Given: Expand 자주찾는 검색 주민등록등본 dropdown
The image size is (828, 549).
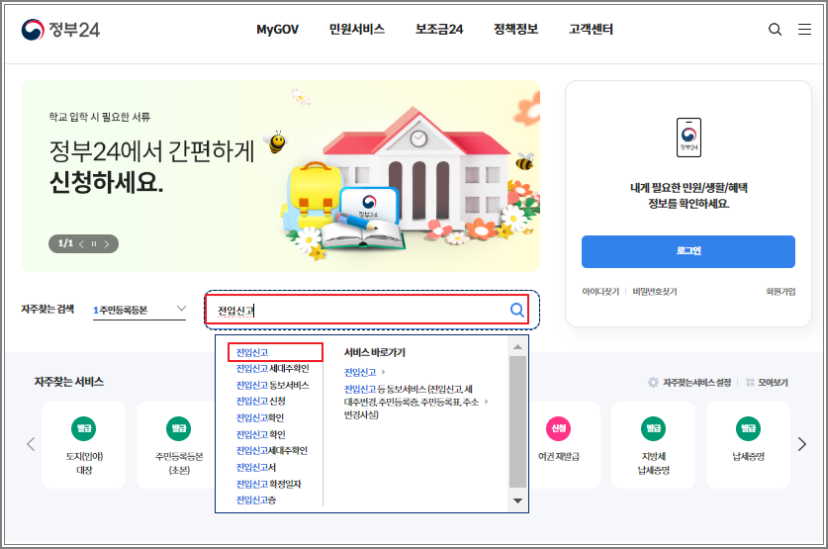Looking at the screenshot, I should tap(139, 310).
